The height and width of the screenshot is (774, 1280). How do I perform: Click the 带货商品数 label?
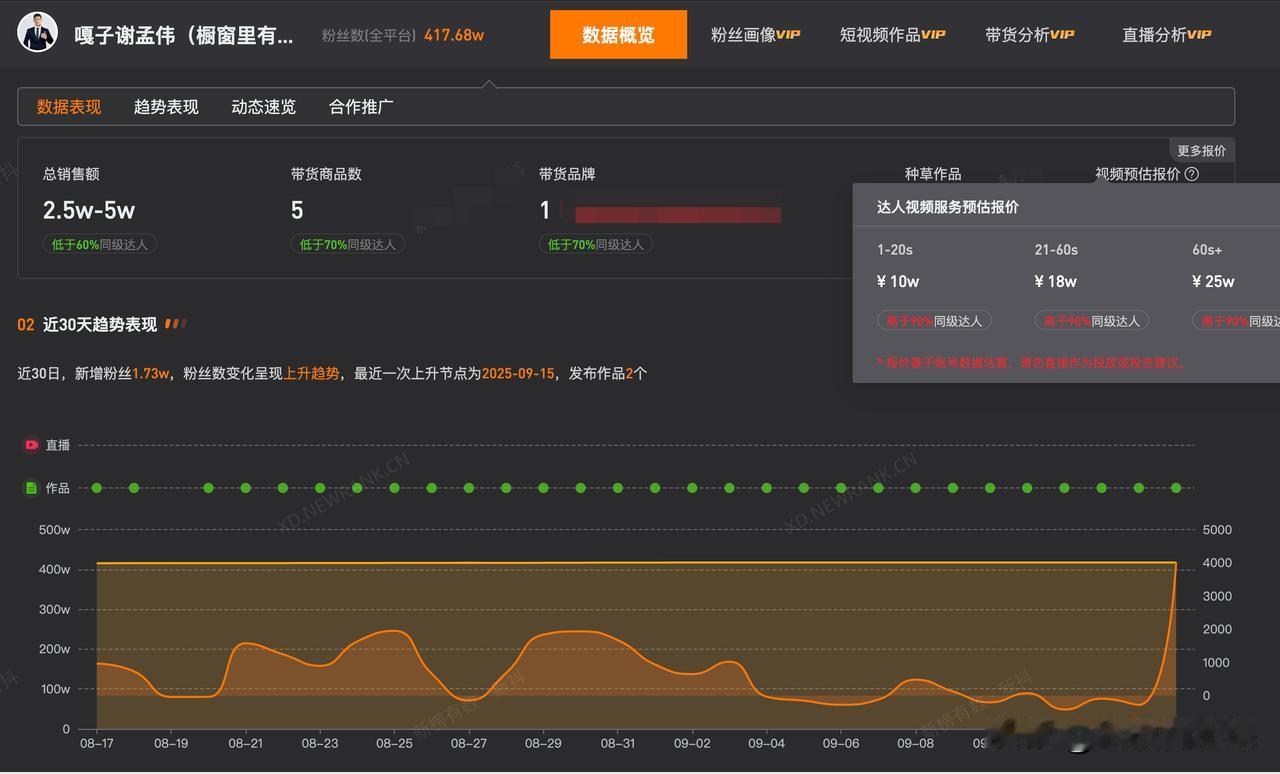[326, 174]
